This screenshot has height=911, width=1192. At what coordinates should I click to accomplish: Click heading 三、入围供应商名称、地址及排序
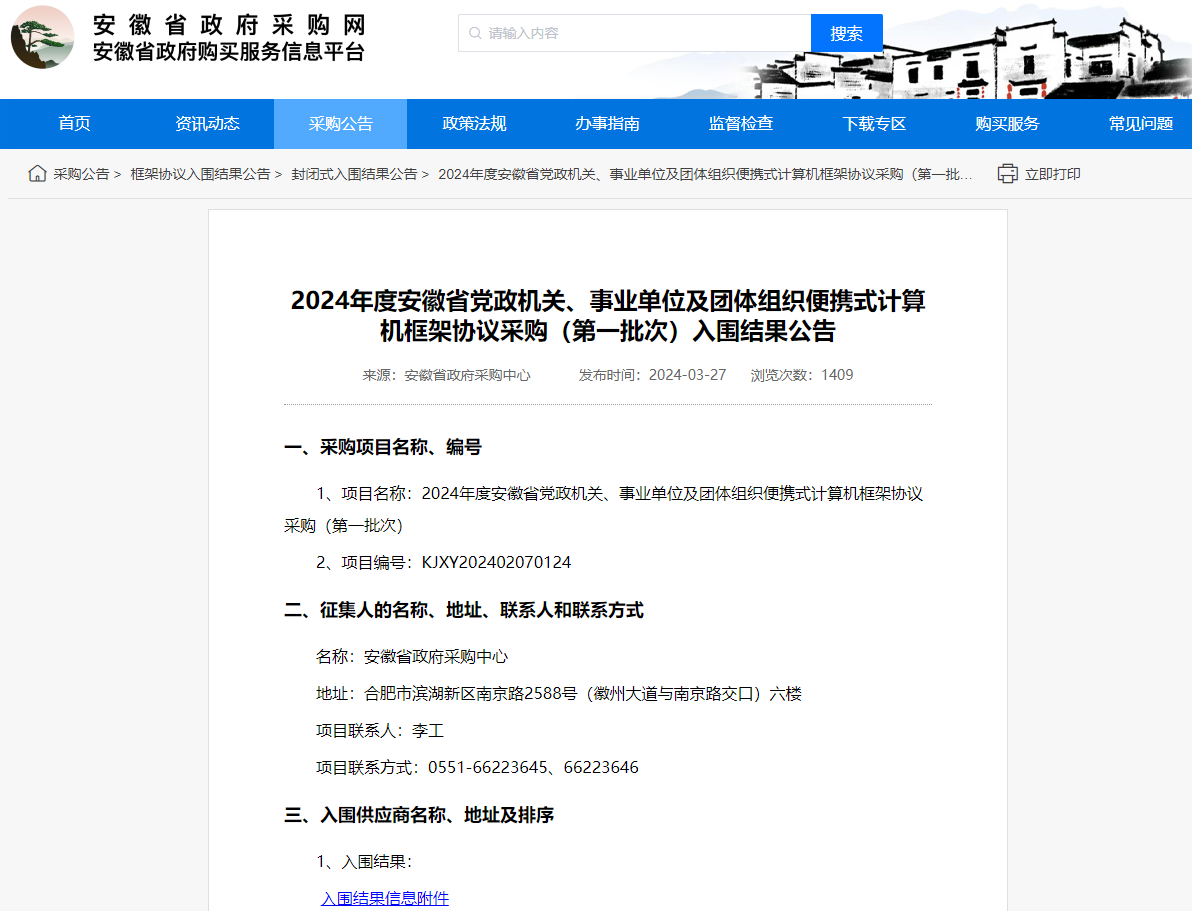[419, 815]
